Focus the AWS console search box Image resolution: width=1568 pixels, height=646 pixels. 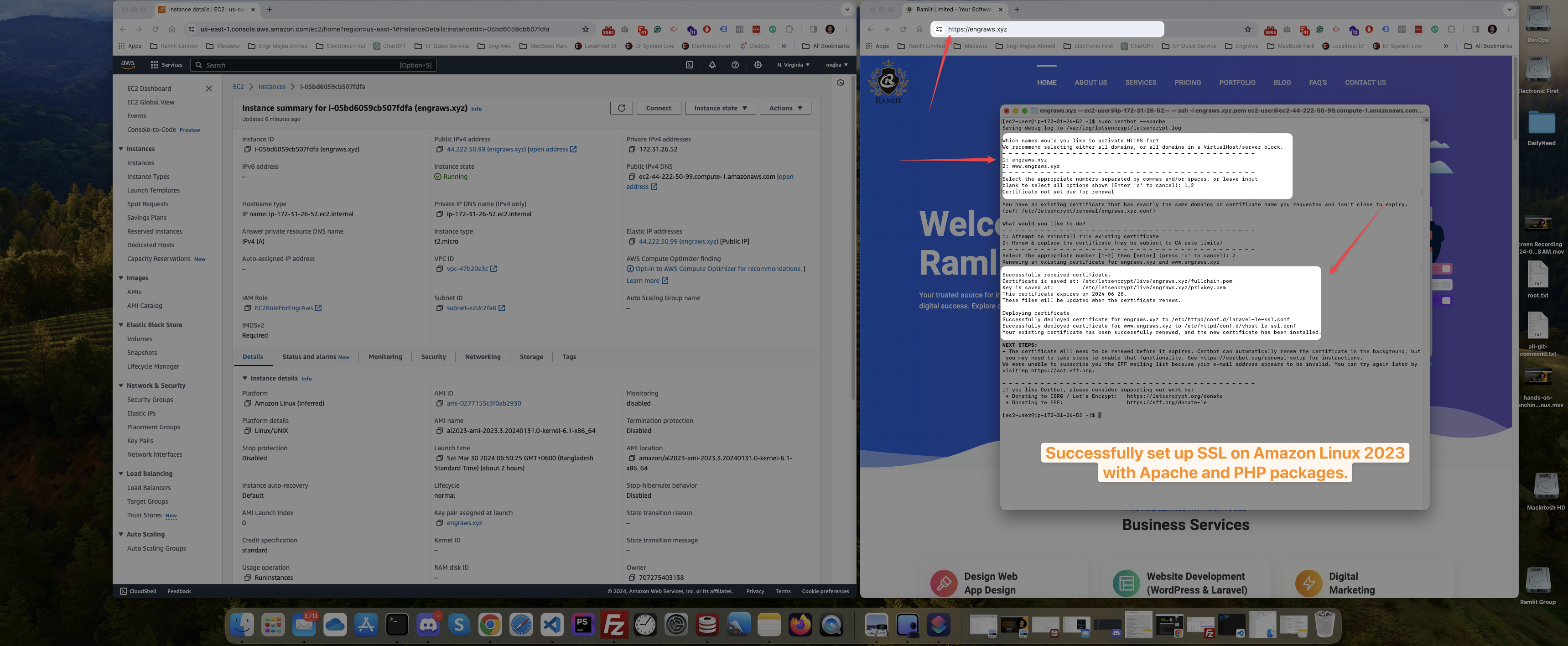pos(313,64)
